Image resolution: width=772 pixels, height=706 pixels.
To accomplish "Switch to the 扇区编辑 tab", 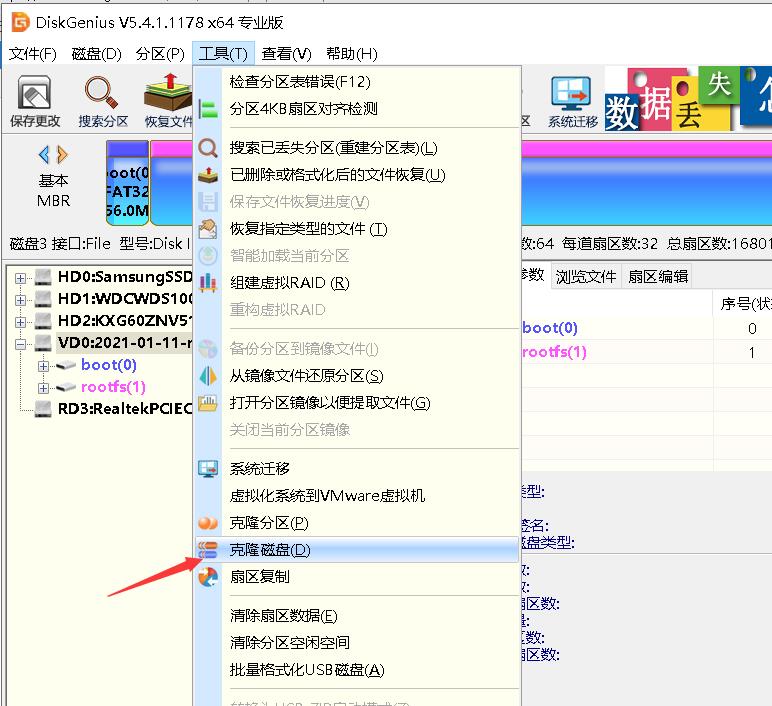I will [x=658, y=277].
